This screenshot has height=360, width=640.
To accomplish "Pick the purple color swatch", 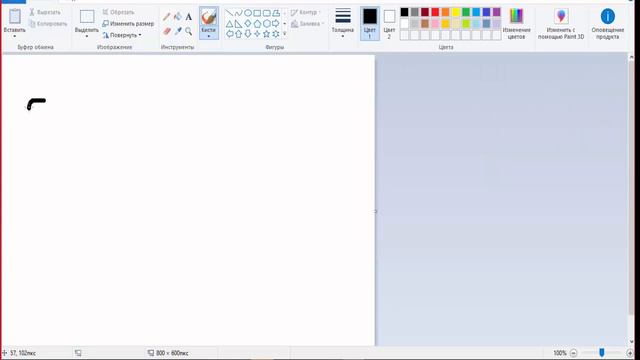I will click(496, 12).
